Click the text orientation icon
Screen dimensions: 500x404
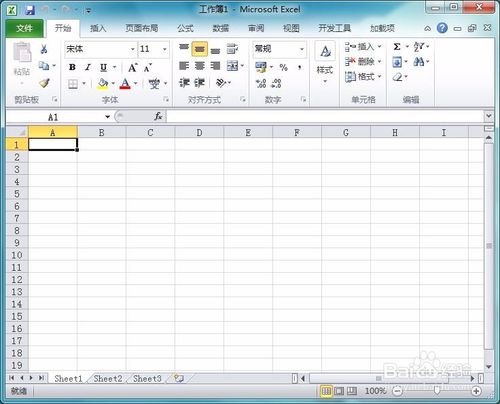pos(221,83)
